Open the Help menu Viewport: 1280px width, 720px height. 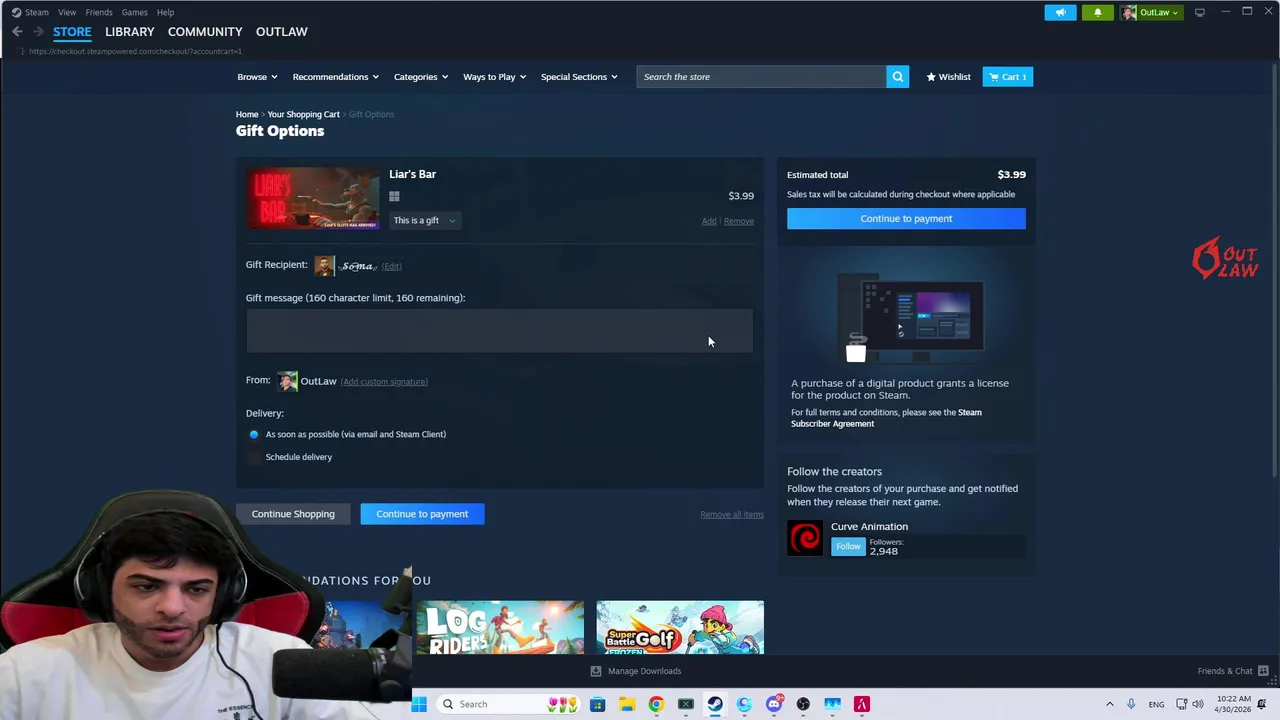[x=165, y=12]
